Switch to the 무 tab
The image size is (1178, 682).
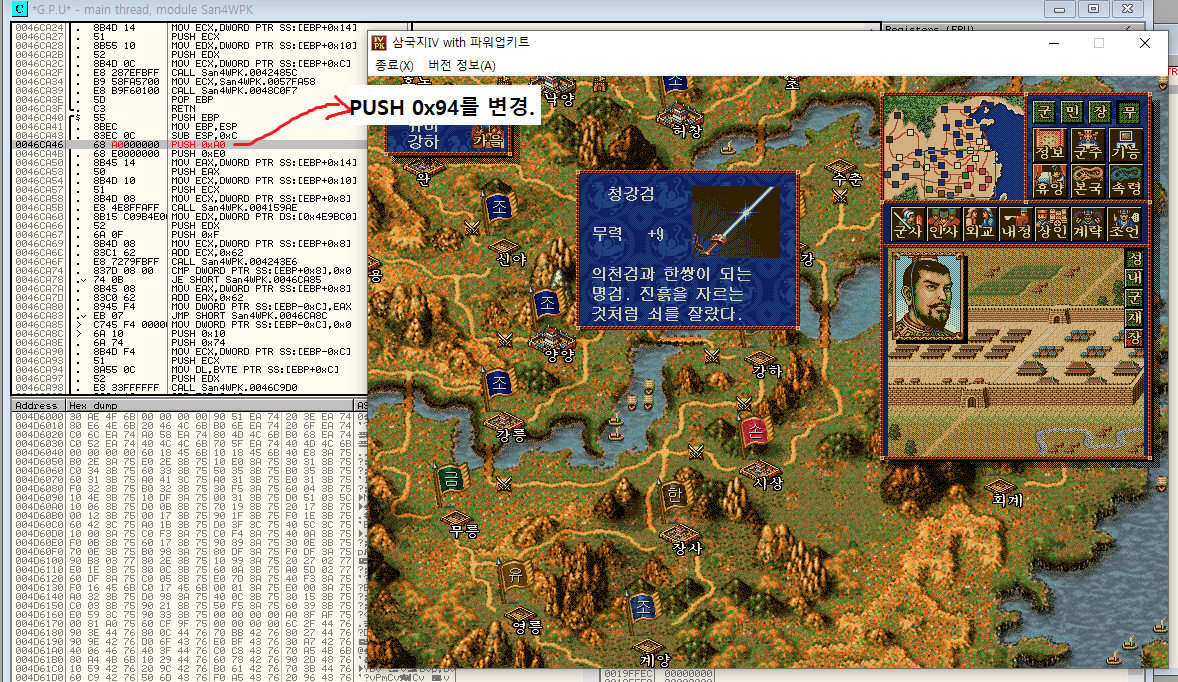click(1128, 112)
